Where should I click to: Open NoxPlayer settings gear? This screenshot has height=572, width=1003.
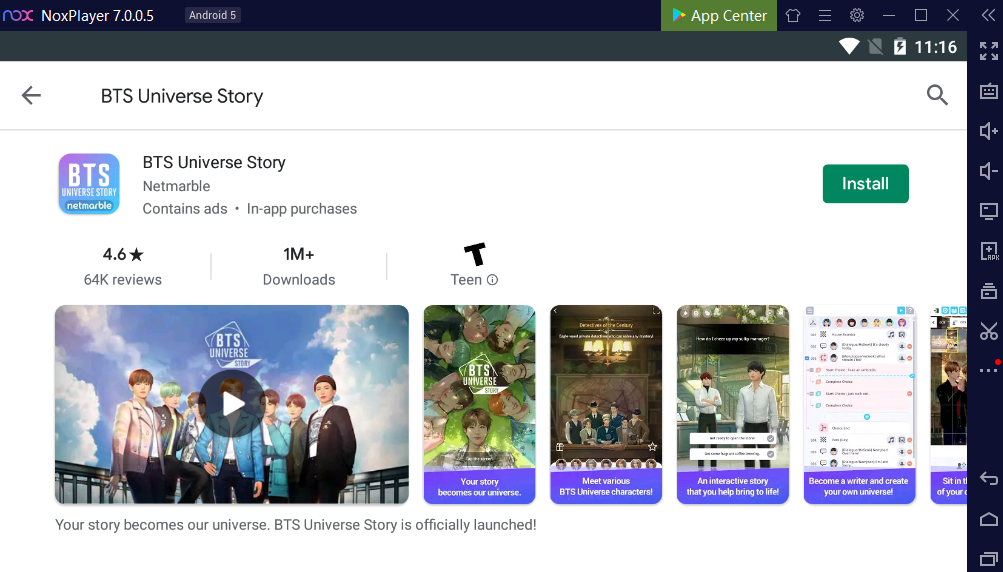857,15
